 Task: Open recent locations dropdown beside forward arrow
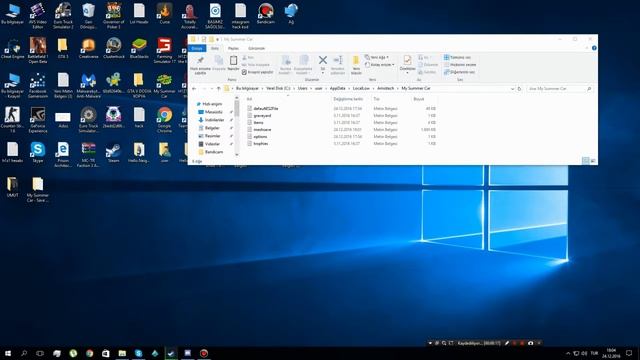click(211, 89)
